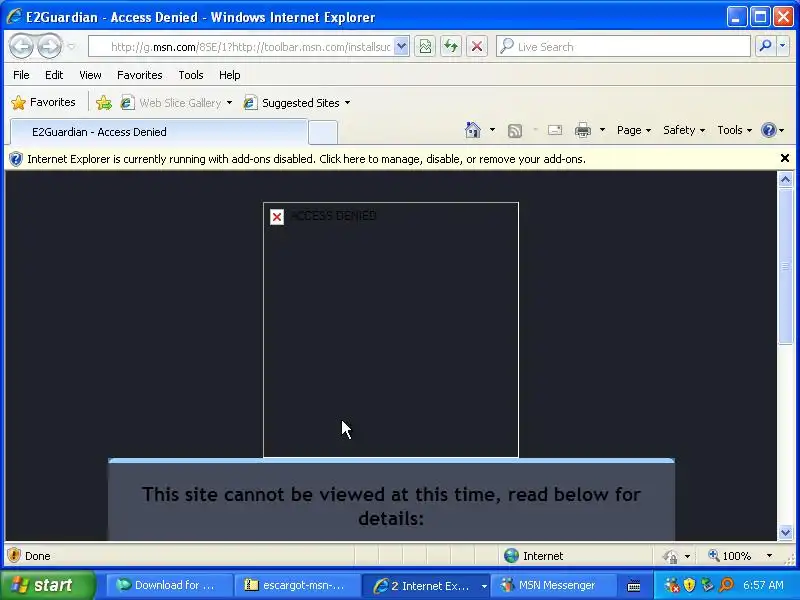This screenshot has width=800, height=600.
Task: Click the search magnifier button
Action: (x=765, y=46)
